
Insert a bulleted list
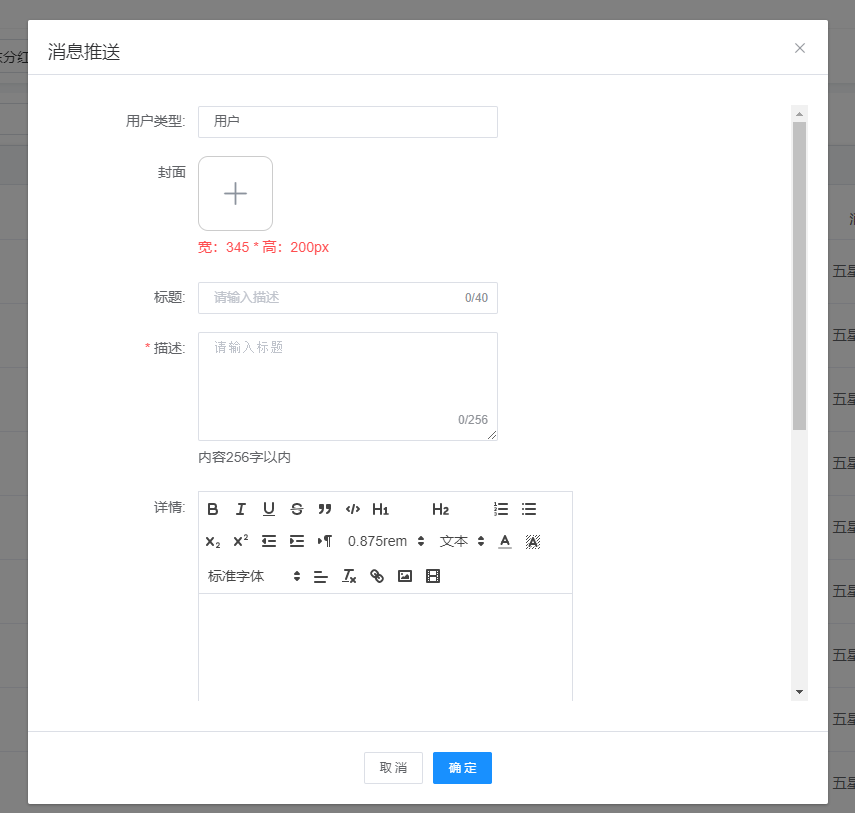(529, 509)
